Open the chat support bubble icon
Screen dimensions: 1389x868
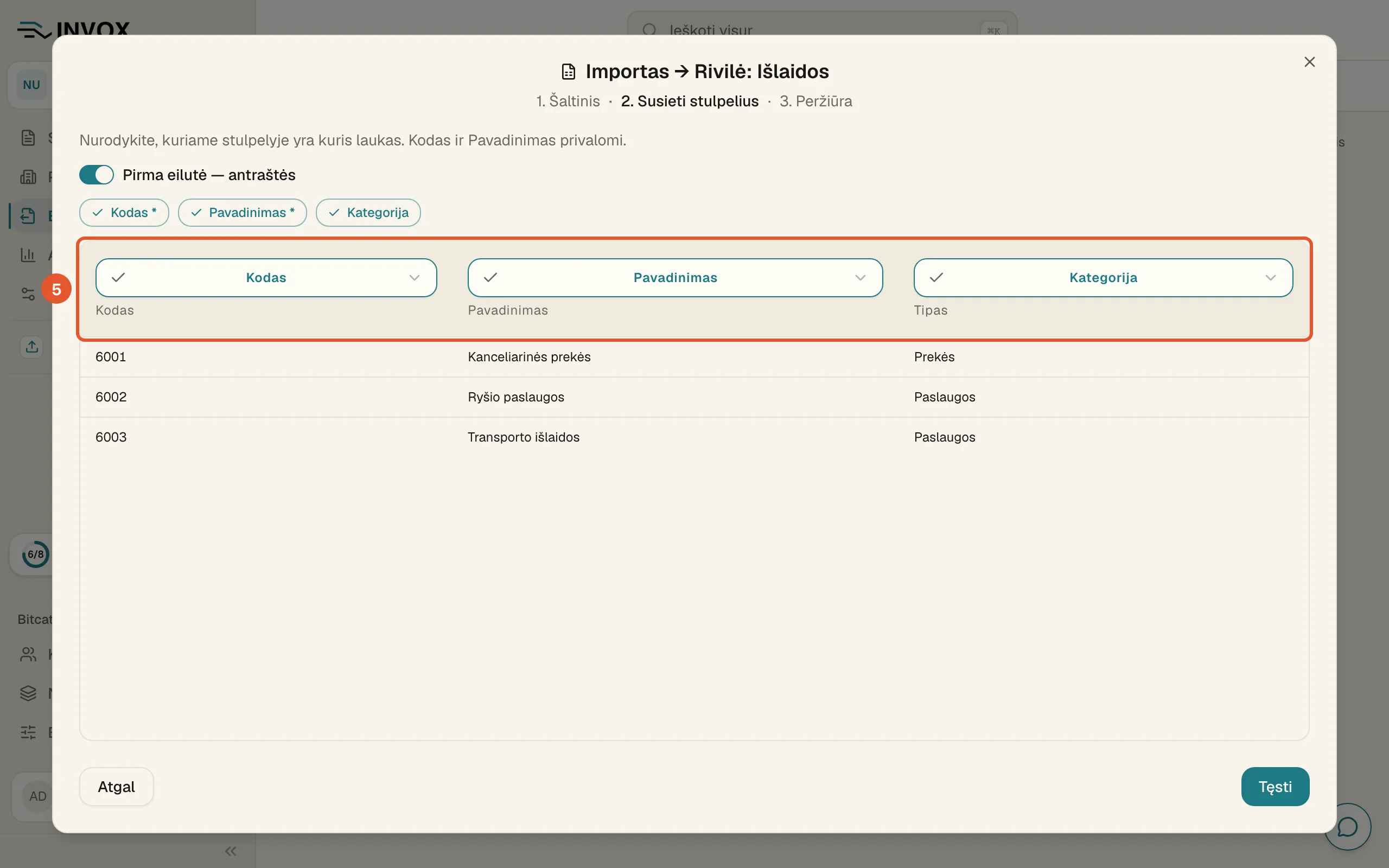point(1348,827)
